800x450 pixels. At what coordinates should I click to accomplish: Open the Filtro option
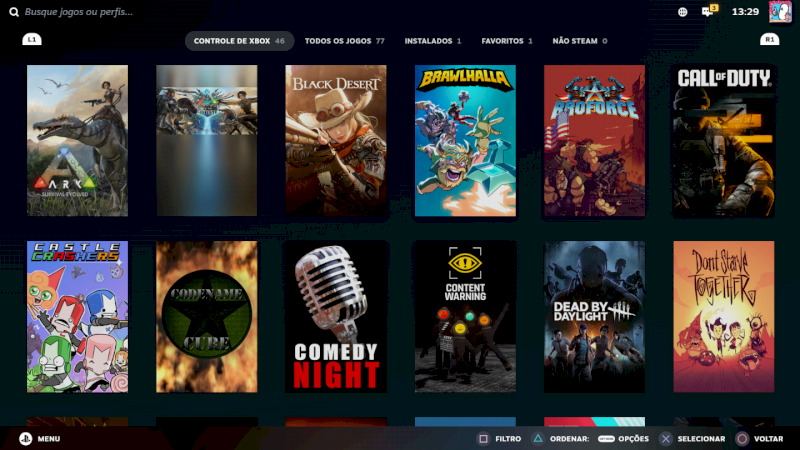pyautogui.click(x=508, y=439)
